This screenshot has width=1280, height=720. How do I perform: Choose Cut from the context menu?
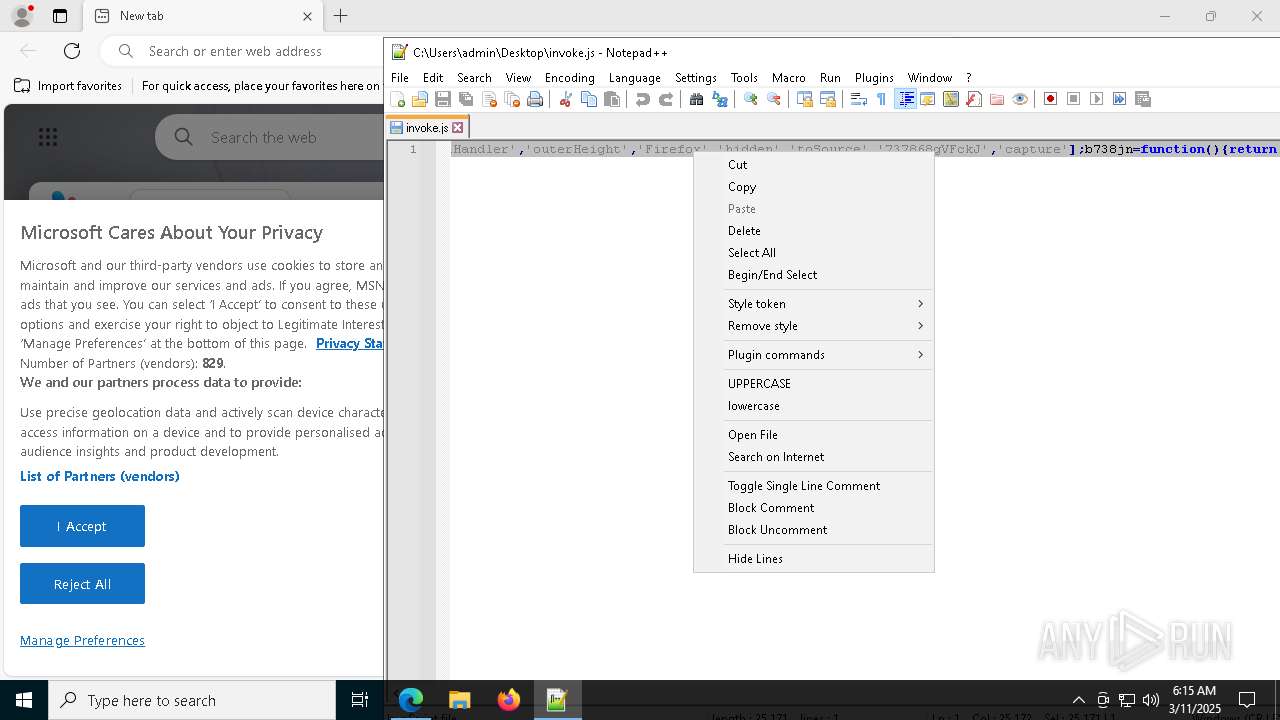click(x=813, y=164)
